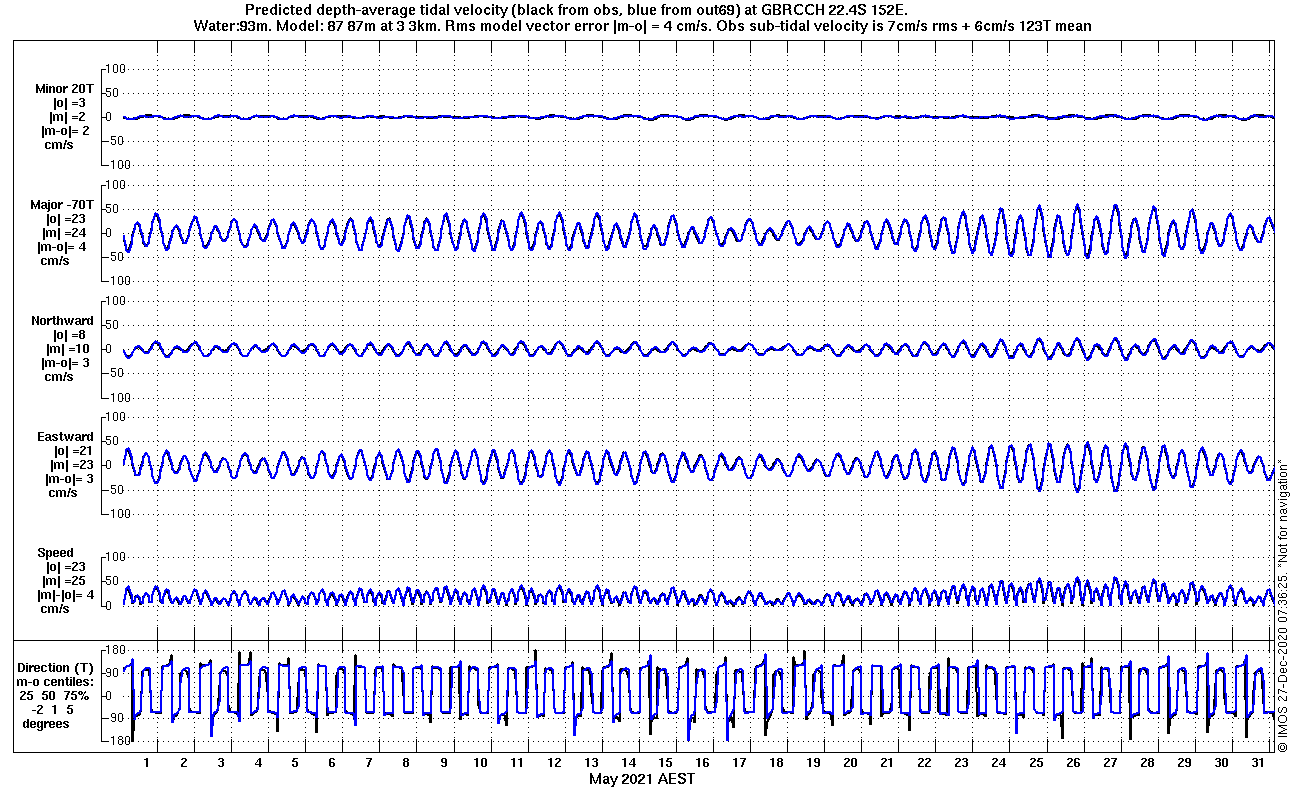
Task: Select the 'Direction (T)' panel label
Action: tap(57, 668)
